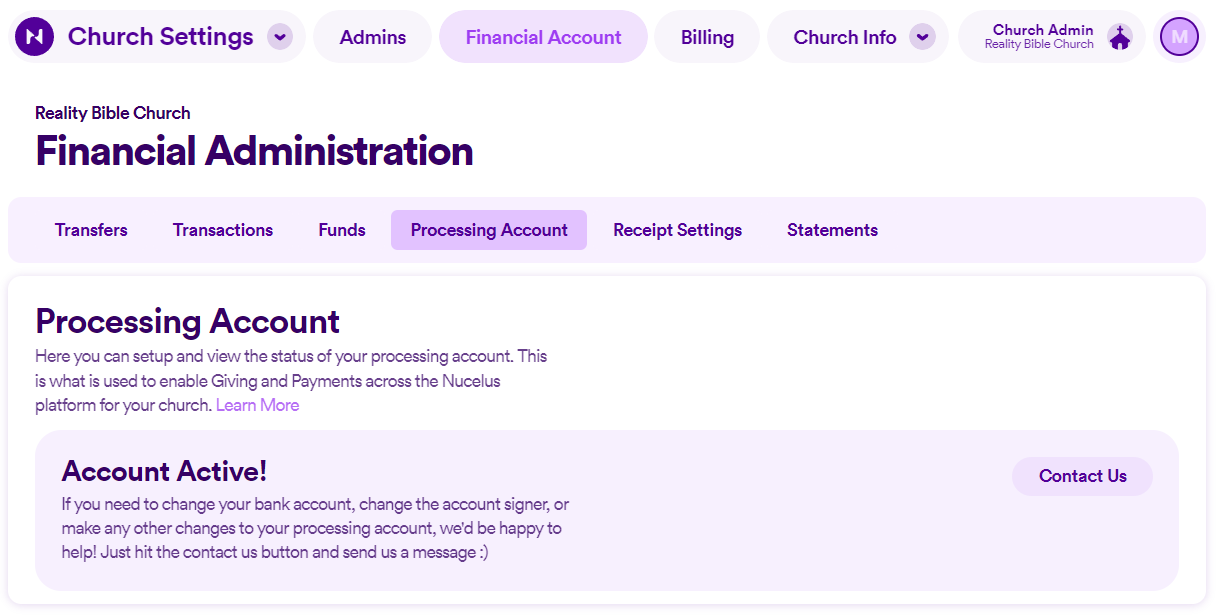Click the Learn More link

pyautogui.click(x=257, y=404)
